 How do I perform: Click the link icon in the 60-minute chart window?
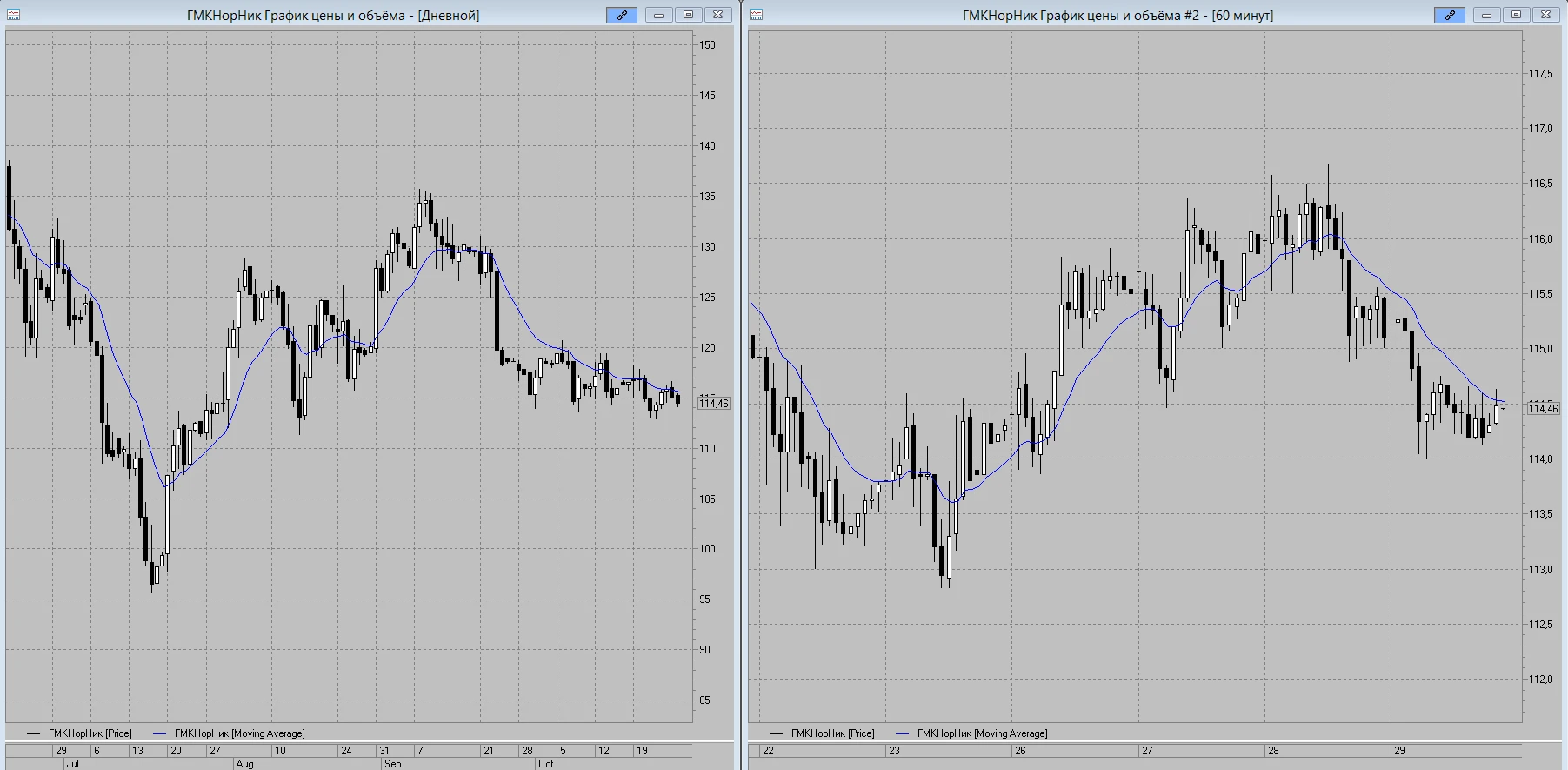pos(1450,15)
